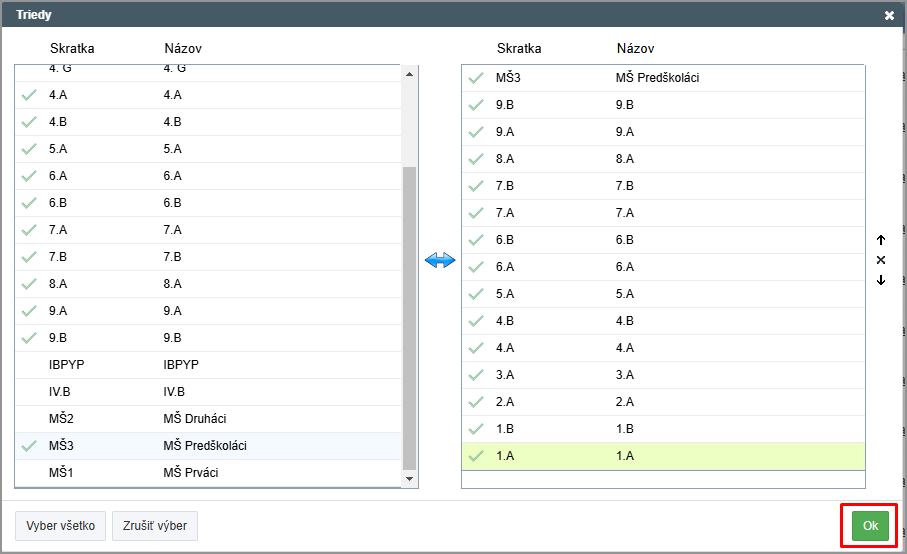
Task: Click scroll down arrow of left list
Action: (x=410, y=479)
